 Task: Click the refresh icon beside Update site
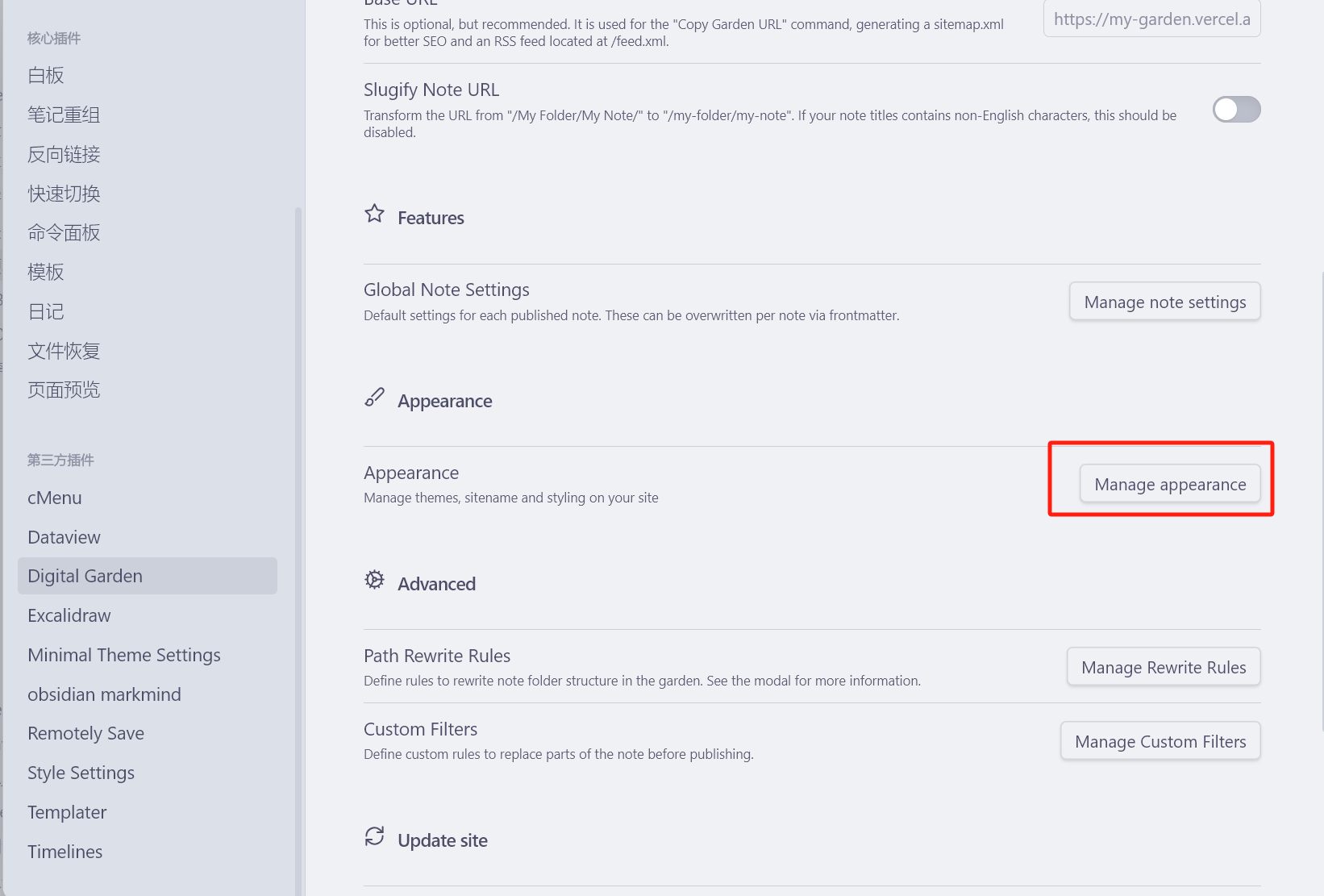click(374, 836)
